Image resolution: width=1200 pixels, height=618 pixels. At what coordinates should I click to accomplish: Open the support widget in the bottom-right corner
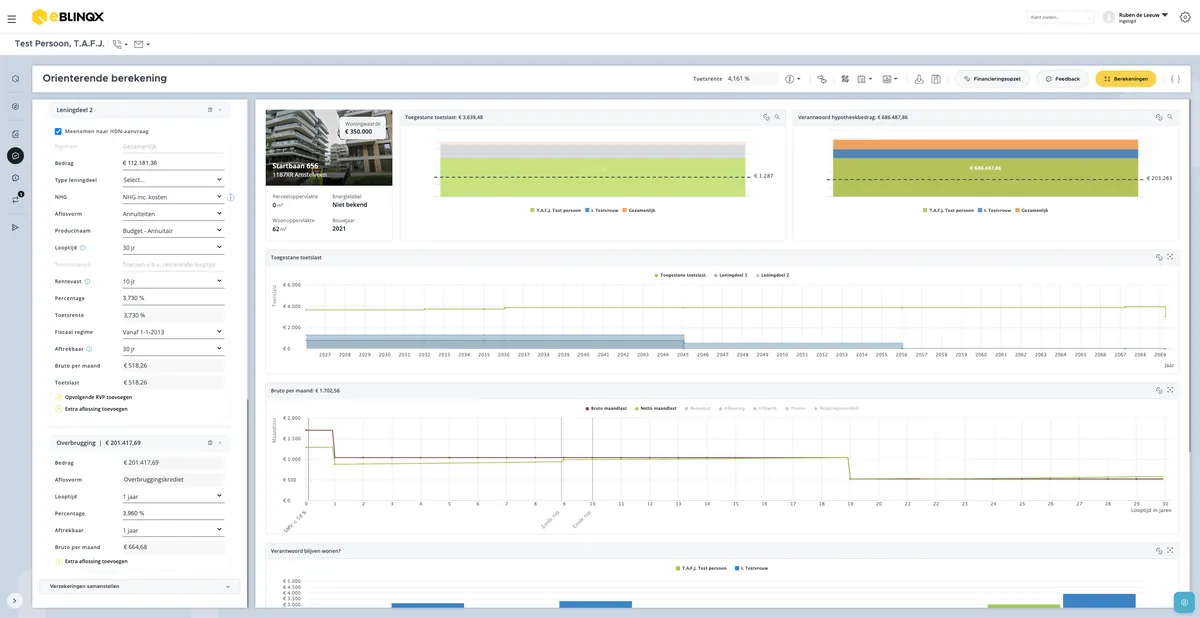pos(1184,602)
